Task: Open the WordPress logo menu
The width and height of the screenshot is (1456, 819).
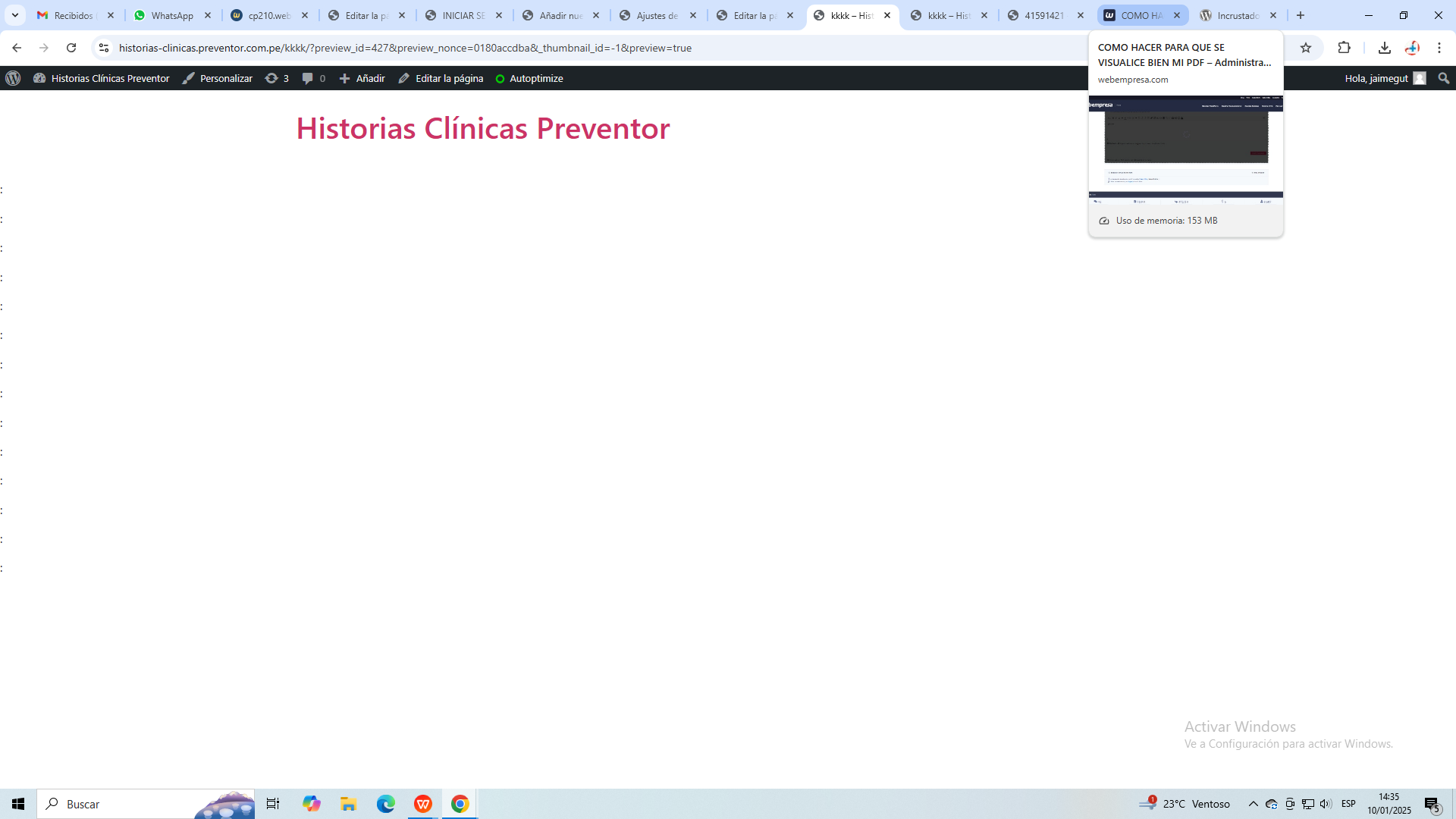Action: coord(13,78)
